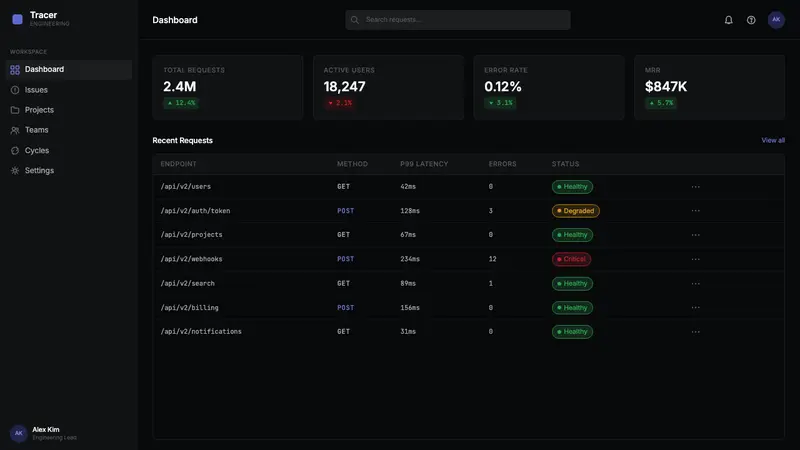The height and width of the screenshot is (450, 800).
Task: Click the Alex Kim name in sidebar
Action: click(46, 430)
